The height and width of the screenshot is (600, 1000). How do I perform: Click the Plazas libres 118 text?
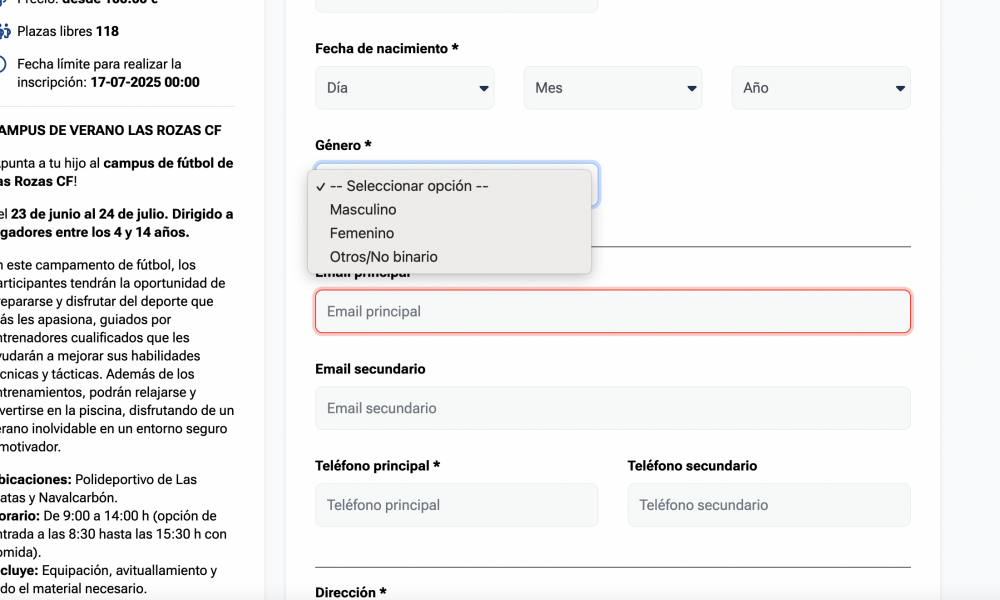click(x=68, y=31)
